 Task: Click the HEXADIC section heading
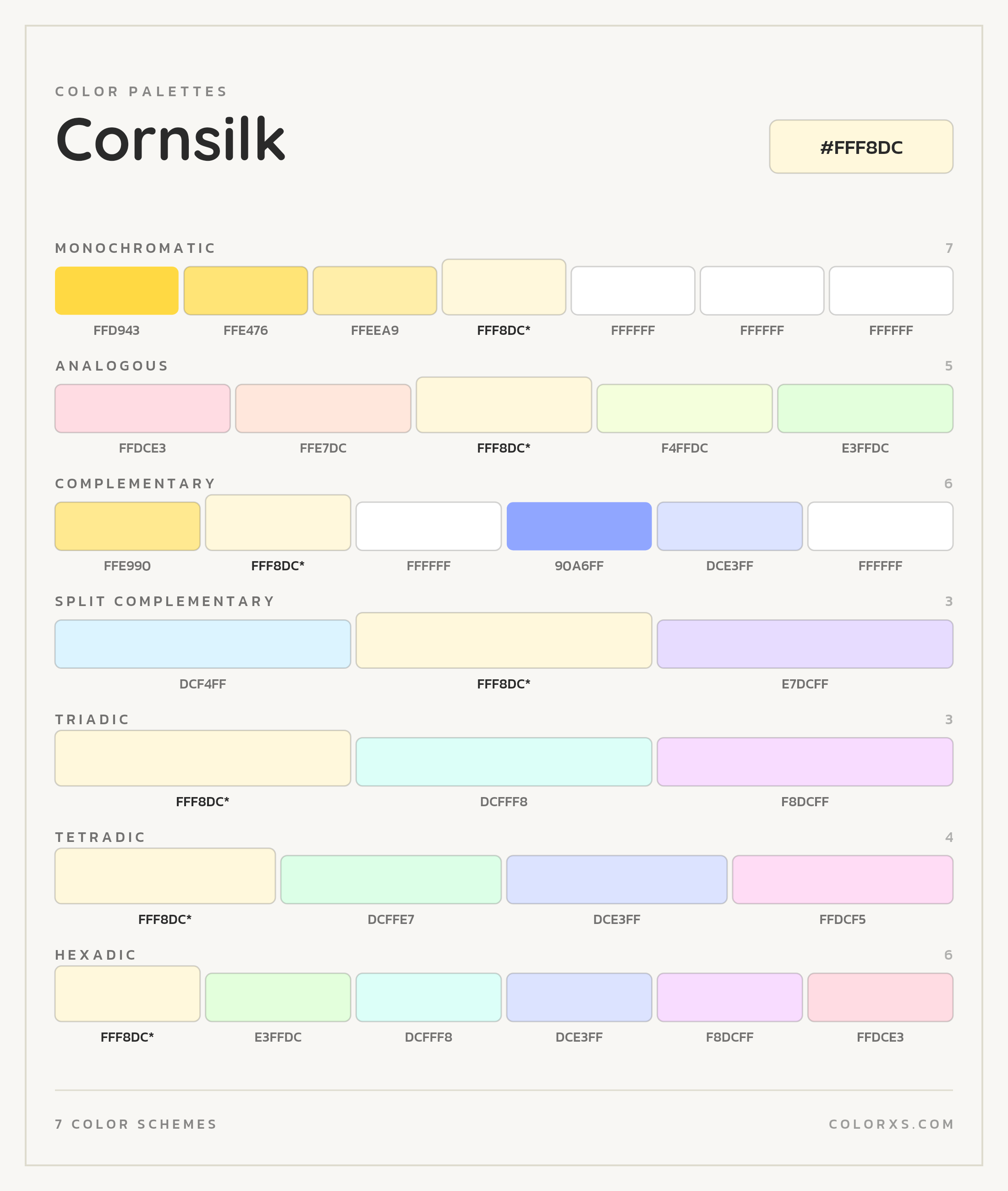pos(95,955)
